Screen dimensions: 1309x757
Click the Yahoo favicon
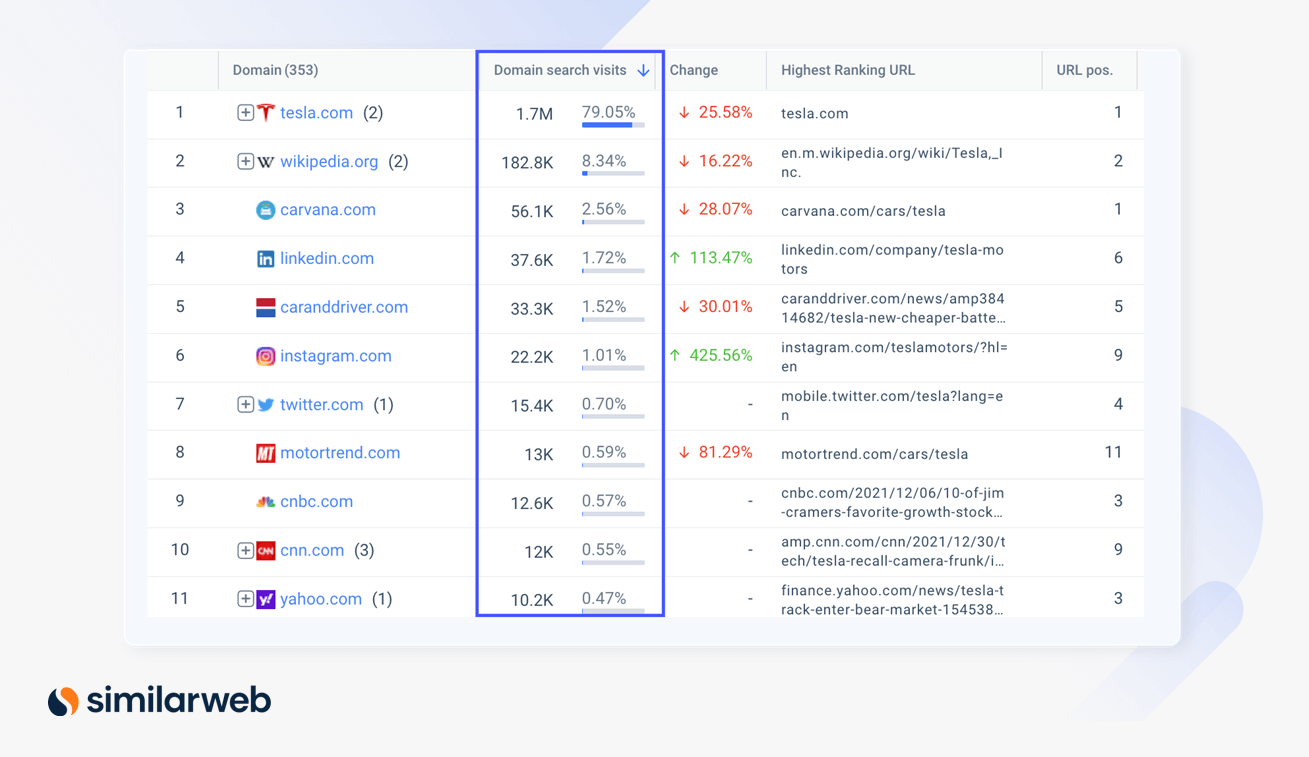coord(265,599)
